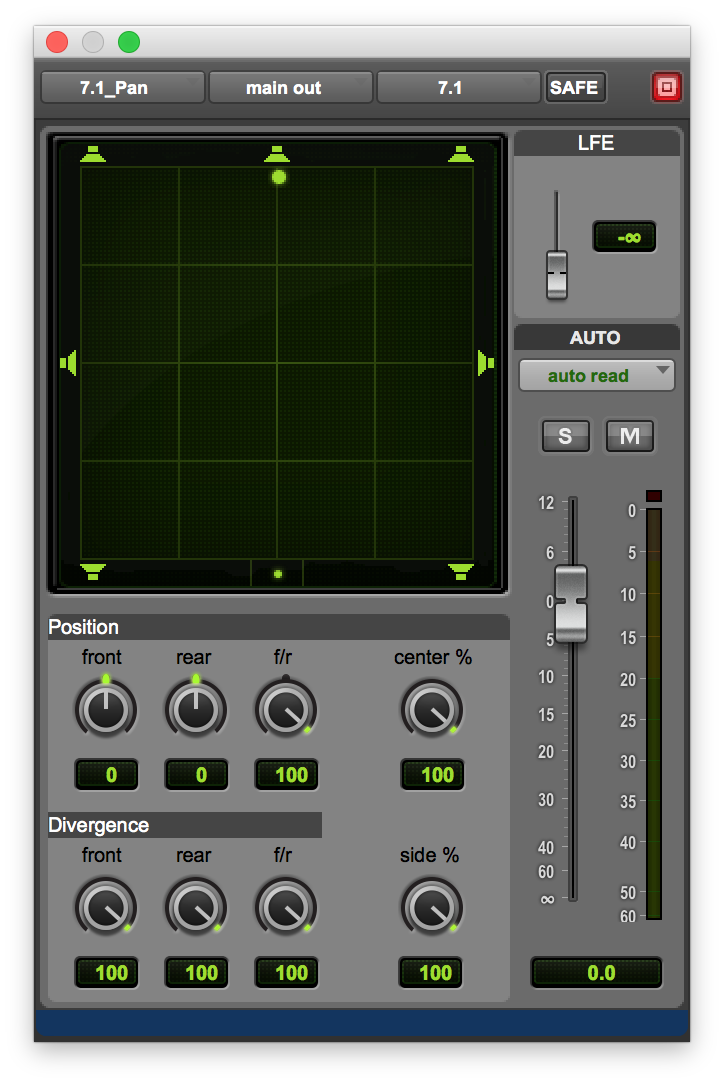The image size is (724, 1084).
Task: Click the top-right front speaker icon
Action: (460, 154)
